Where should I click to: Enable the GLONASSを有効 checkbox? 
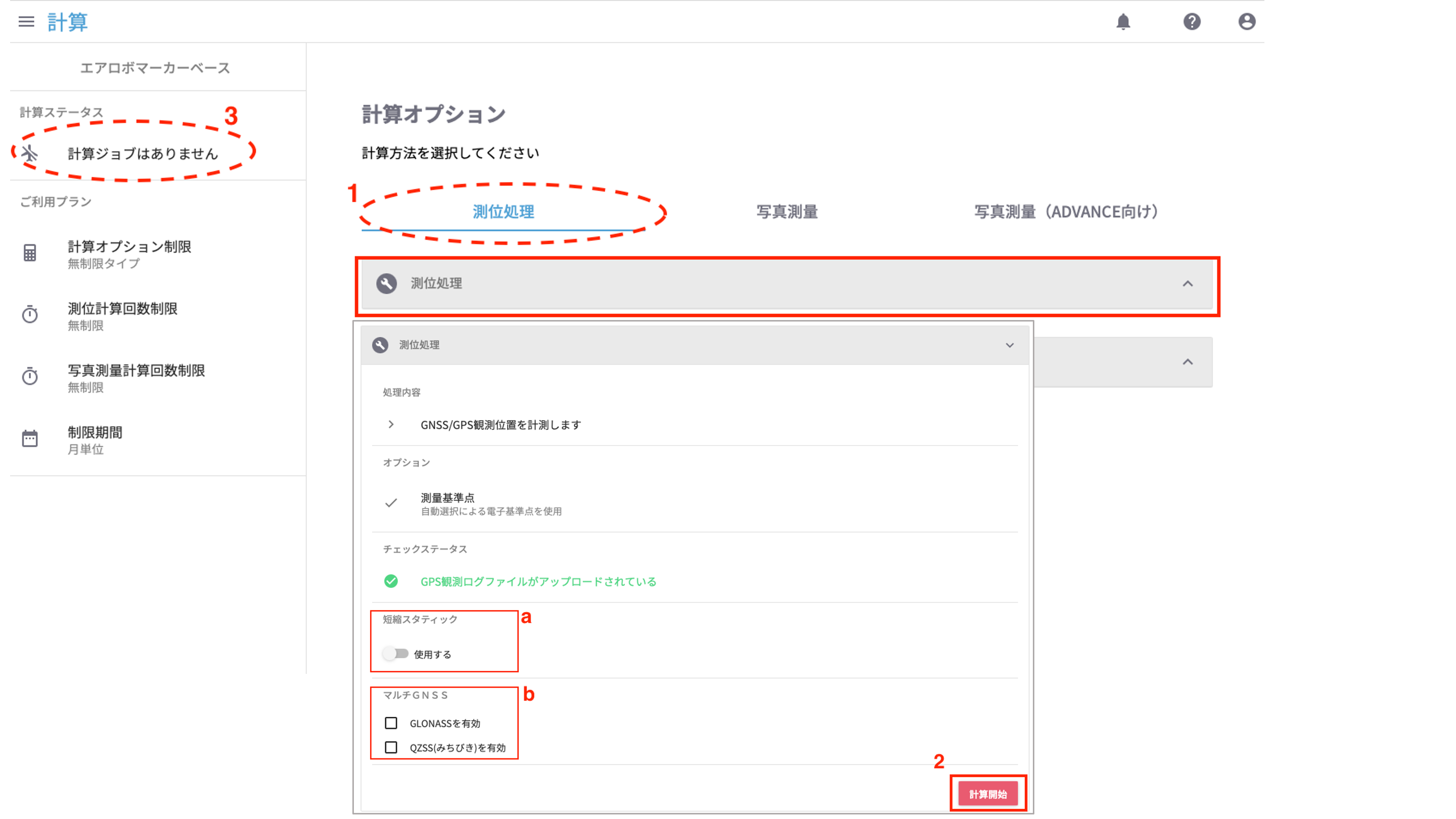[391, 723]
